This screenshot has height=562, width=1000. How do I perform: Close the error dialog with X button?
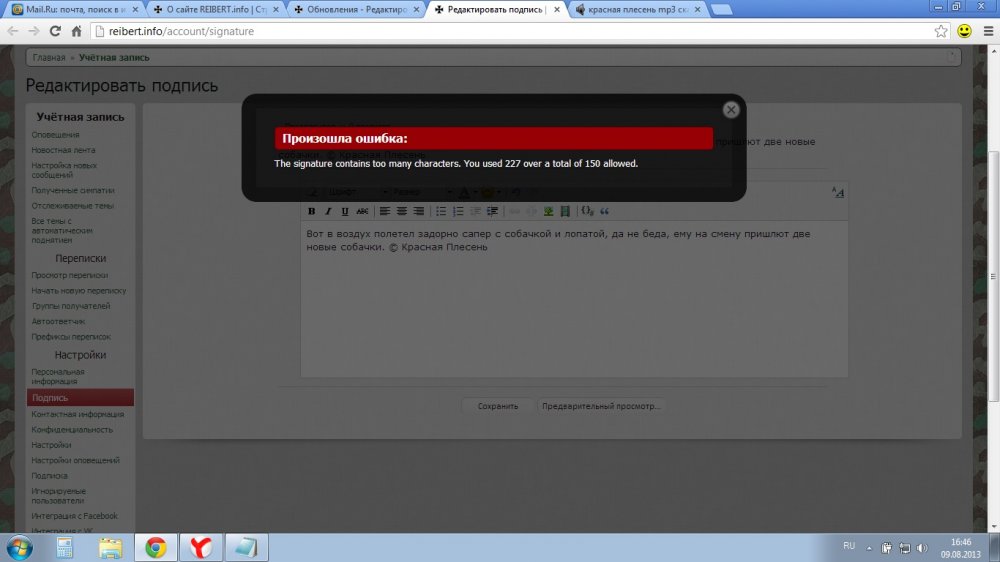pos(731,110)
